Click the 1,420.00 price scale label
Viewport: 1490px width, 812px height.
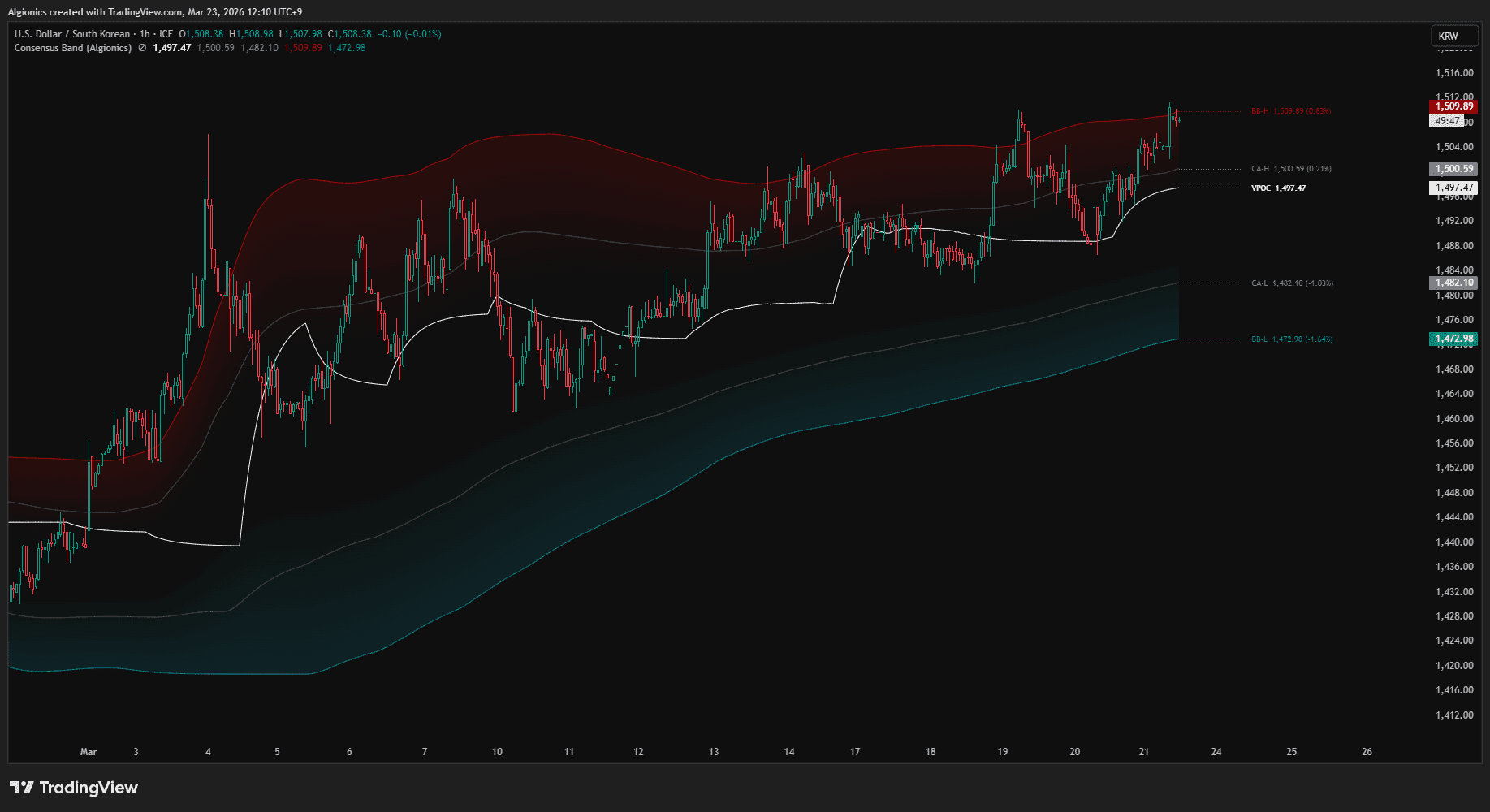pos(1454,666)
